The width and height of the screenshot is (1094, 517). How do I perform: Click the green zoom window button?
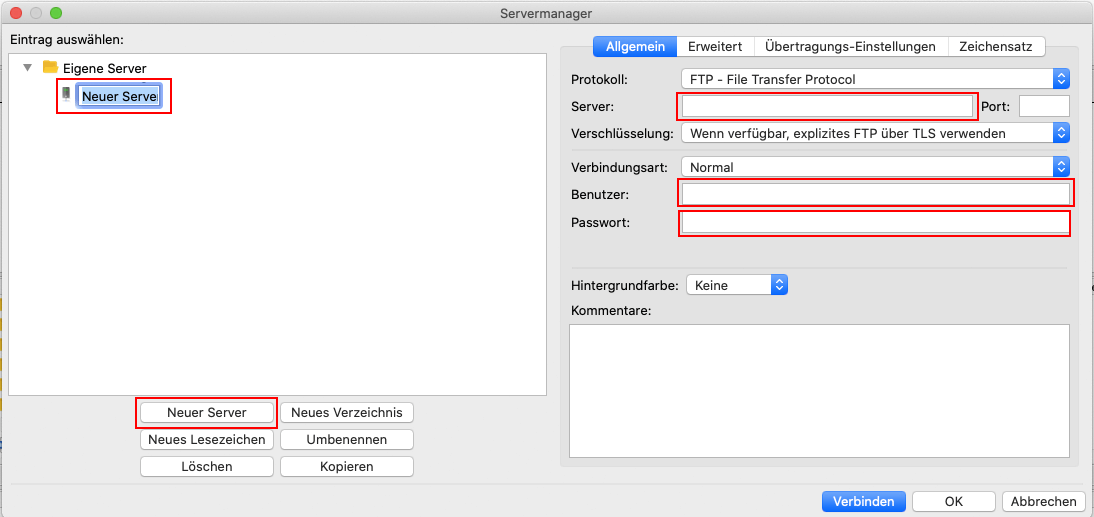coord(56,13)
